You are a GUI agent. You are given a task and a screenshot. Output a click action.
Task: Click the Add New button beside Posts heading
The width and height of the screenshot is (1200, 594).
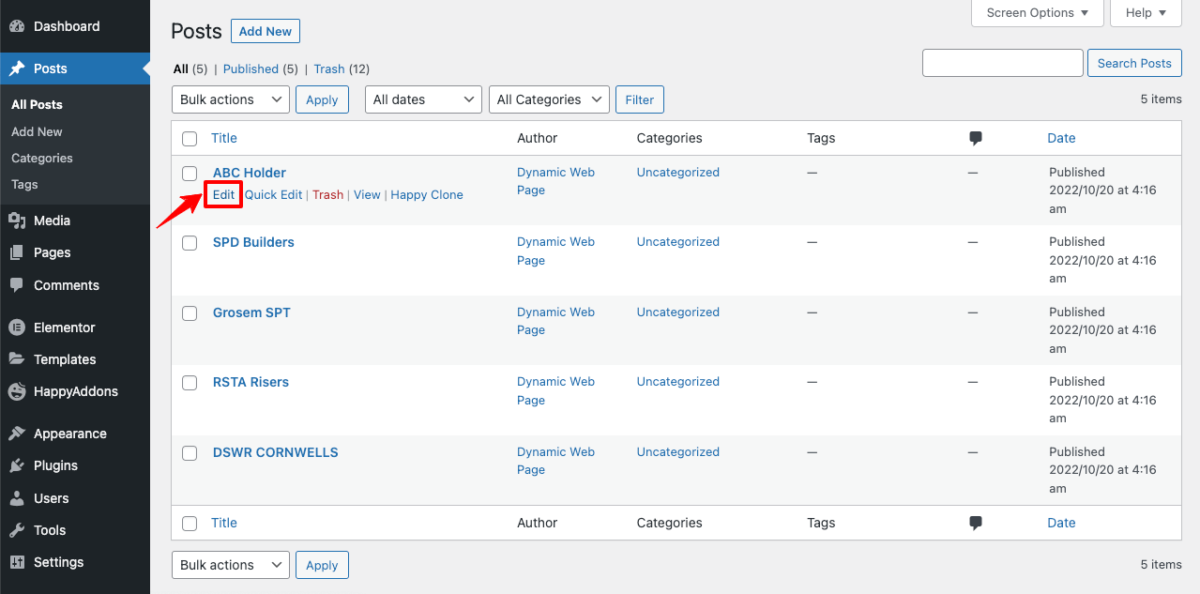[265, 32]
